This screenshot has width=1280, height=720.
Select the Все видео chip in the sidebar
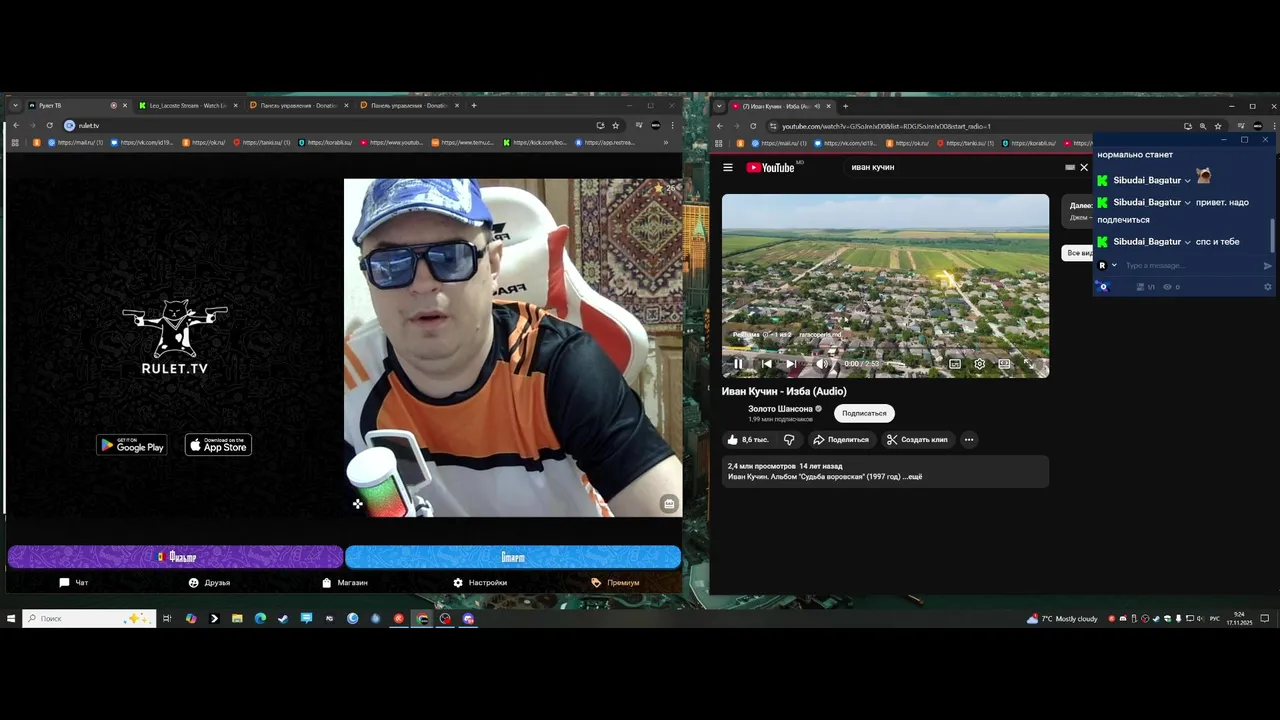point(1077,253)
